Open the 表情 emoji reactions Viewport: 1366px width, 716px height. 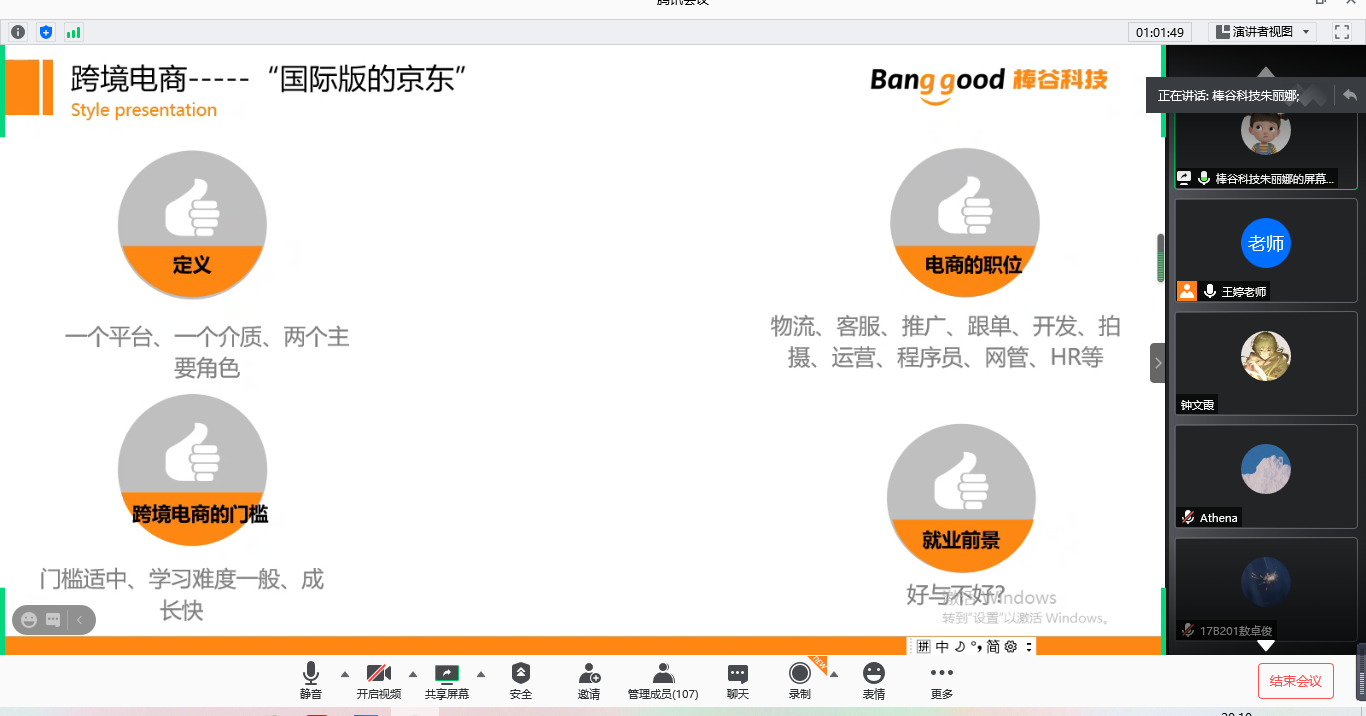(x=874, y=680)
